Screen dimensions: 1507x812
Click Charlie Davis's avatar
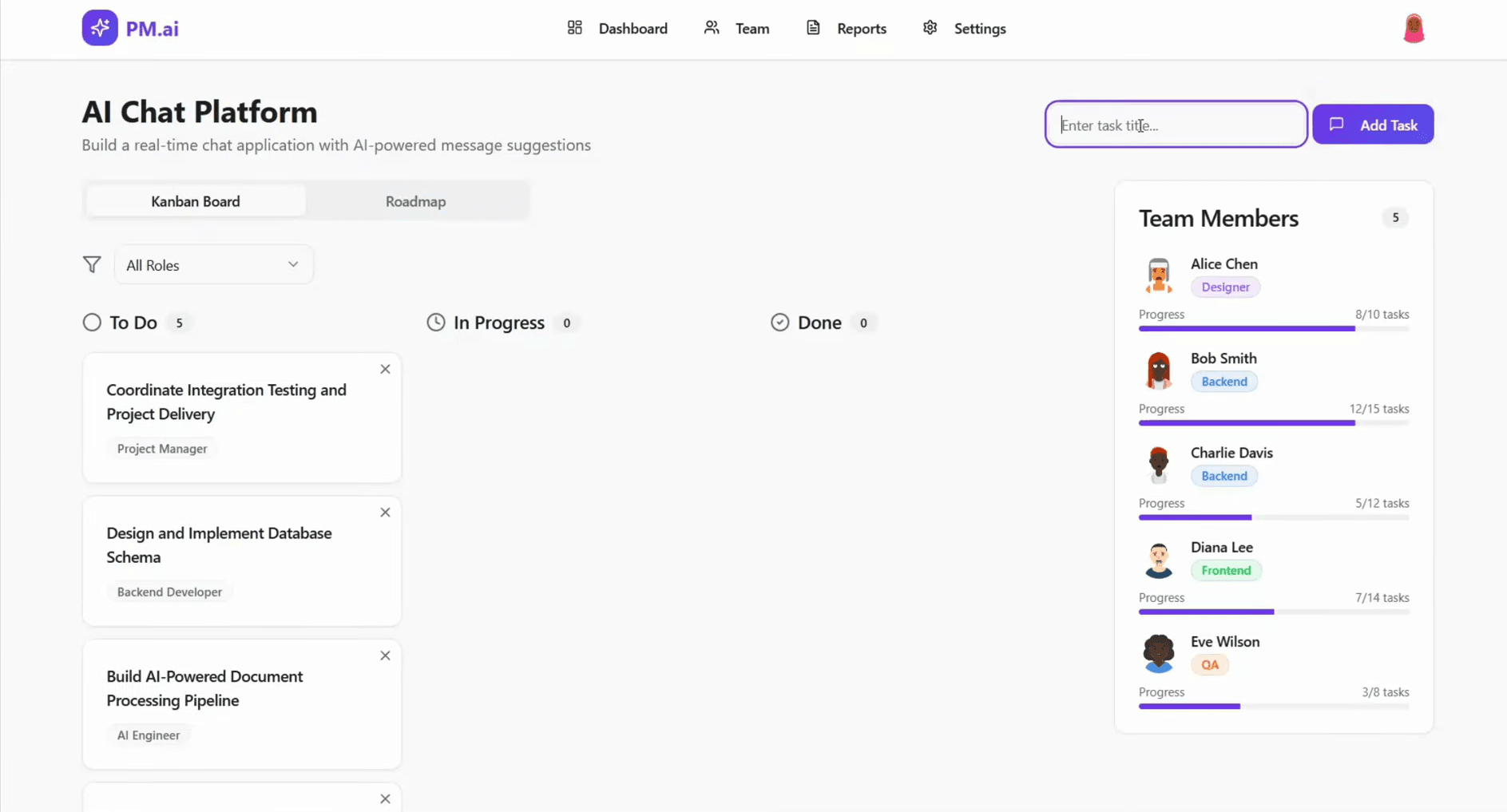click(x=1159, y=464)
